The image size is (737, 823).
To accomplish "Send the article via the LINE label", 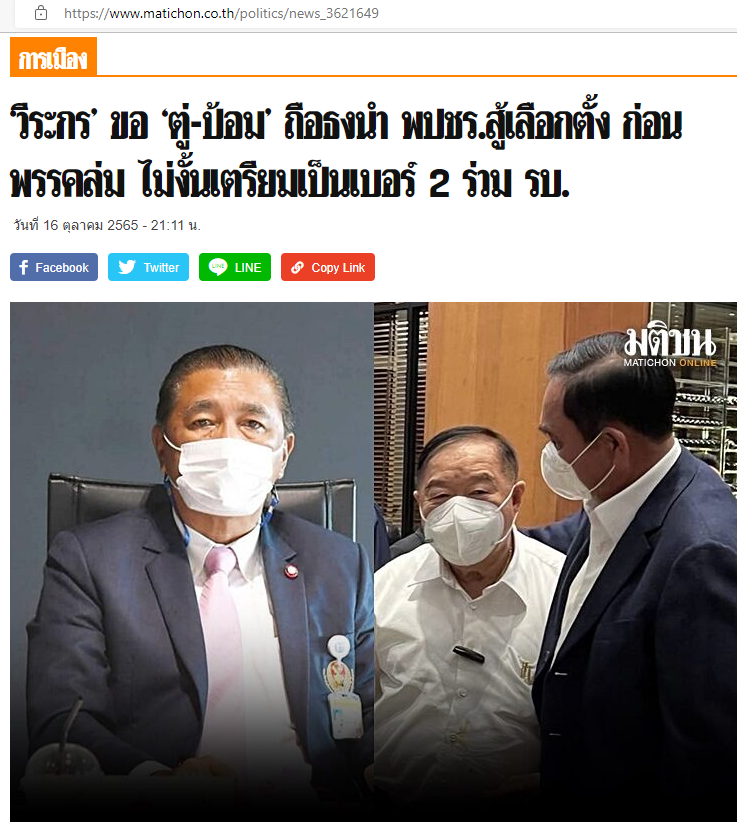I will [x=248, y=268].
